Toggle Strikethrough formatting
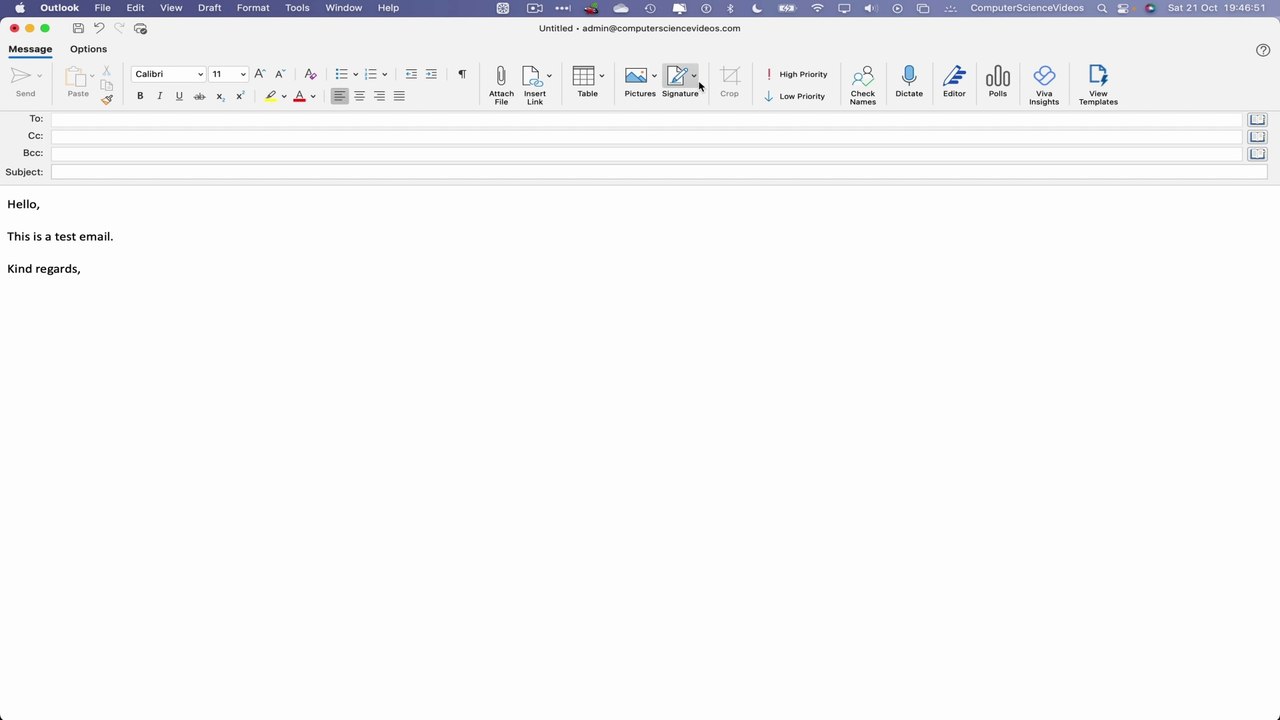This screenshot has width=1280, height=720. tap(199, 96)
